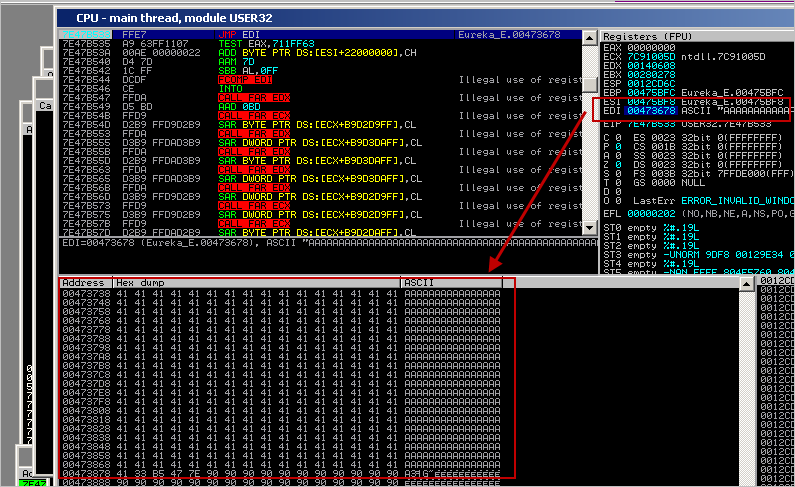Click the CPU window title bar
The width and height of the screenshot is (795, 487).
[x=300, y=17]
